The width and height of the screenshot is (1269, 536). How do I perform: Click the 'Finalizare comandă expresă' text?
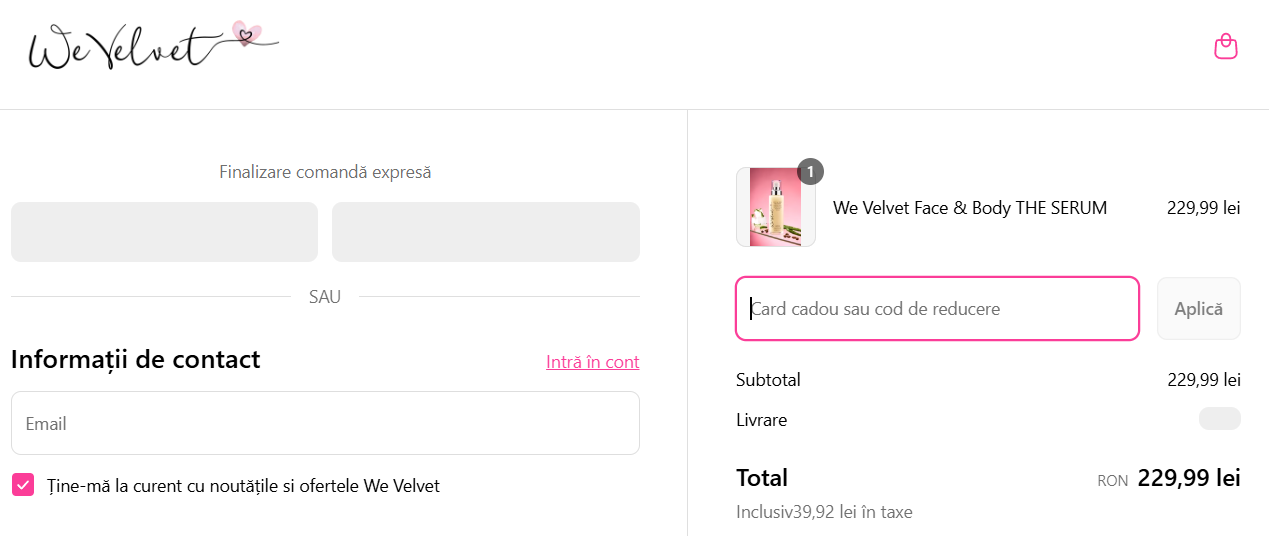tap(325, 172)
